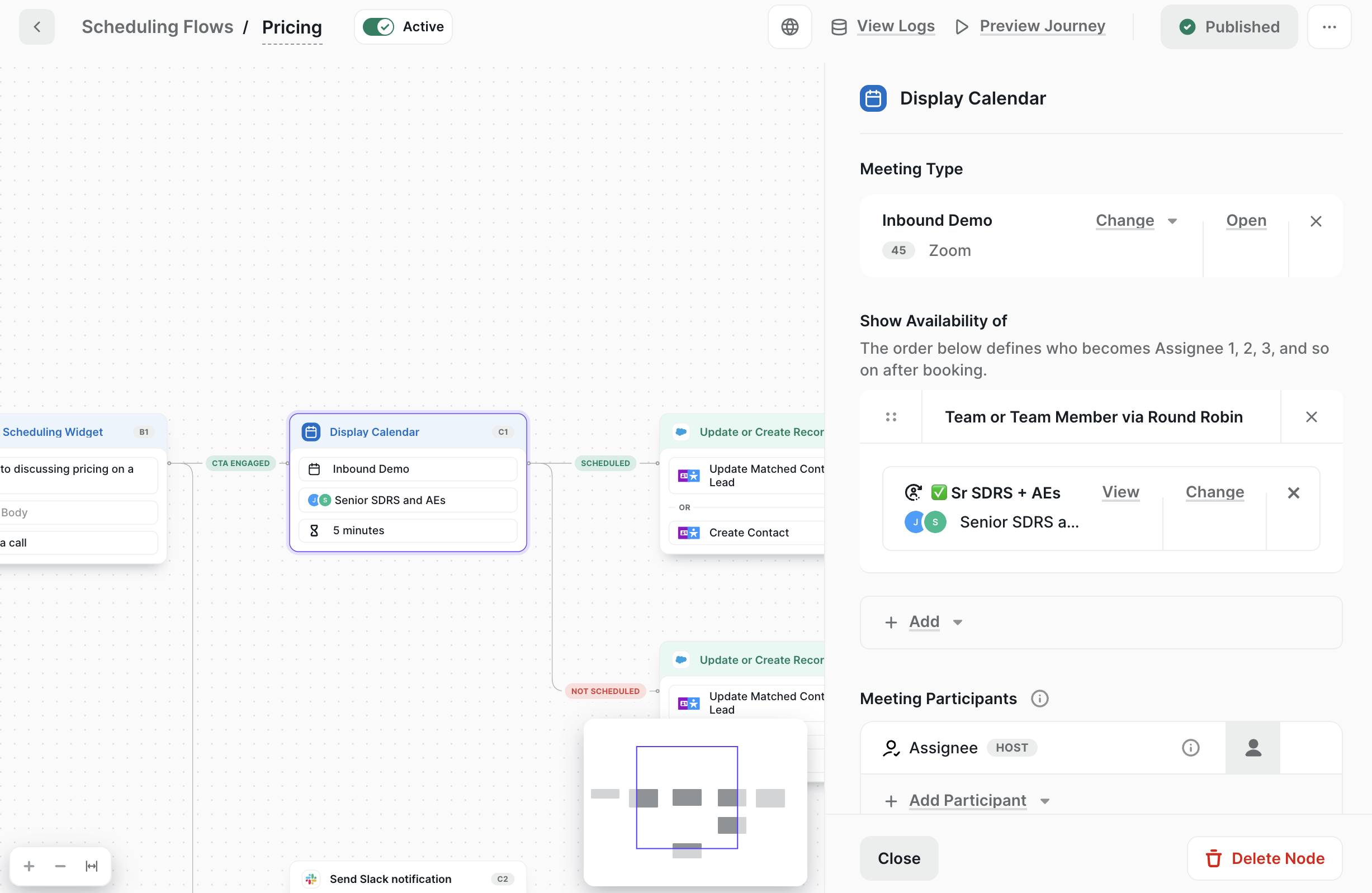Click the Create Contact action row
The width and height of the screenshot is (1372, 893).
pyautogui.click(x=746, y=533)
